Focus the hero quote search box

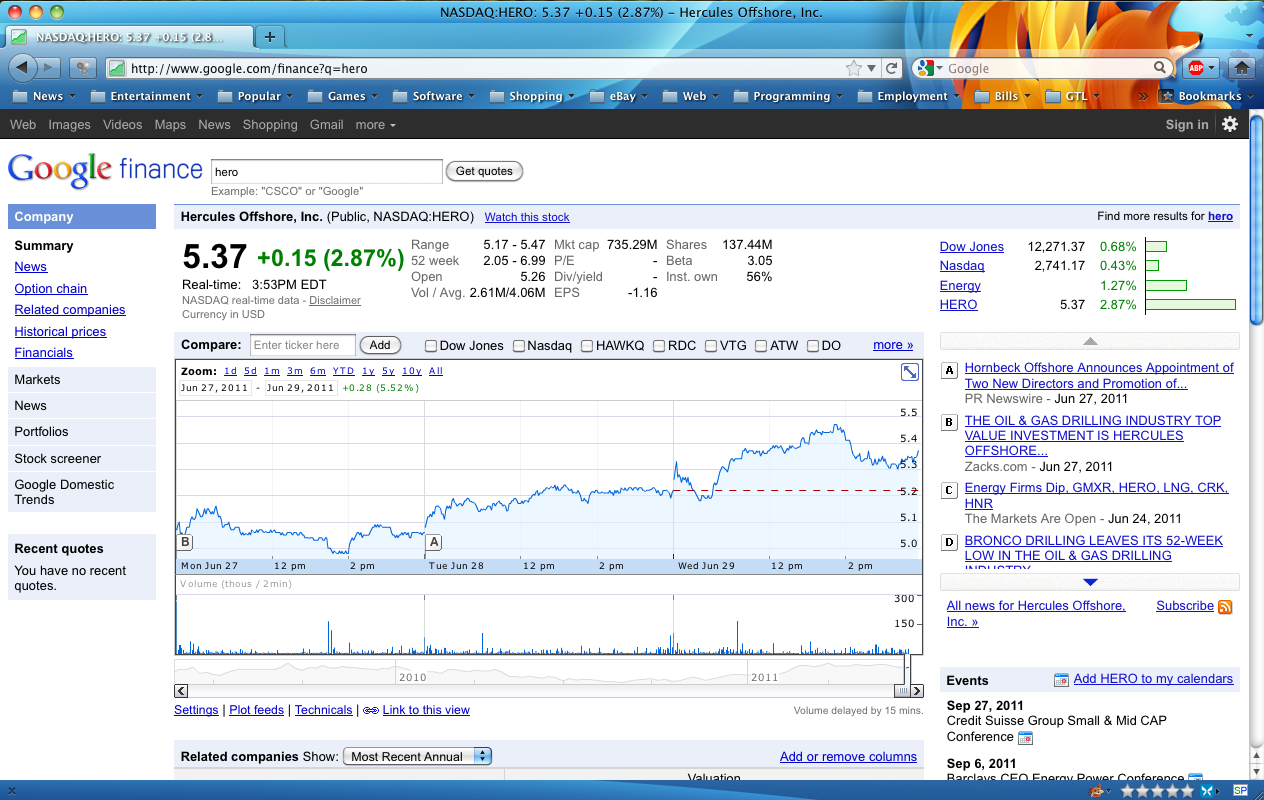[326, 171]
